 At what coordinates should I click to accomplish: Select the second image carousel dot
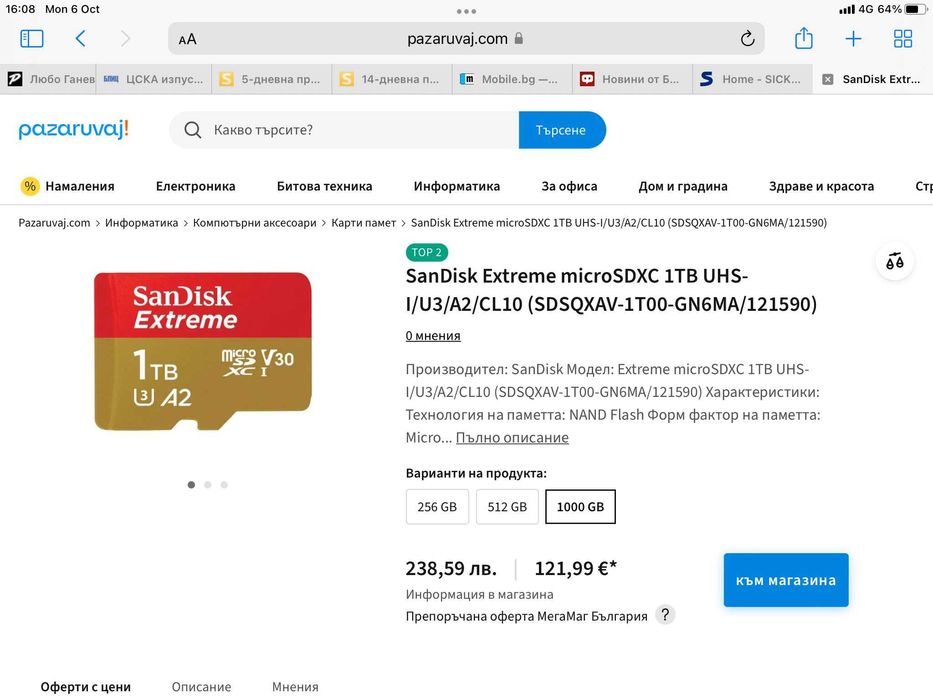(208, 485)
